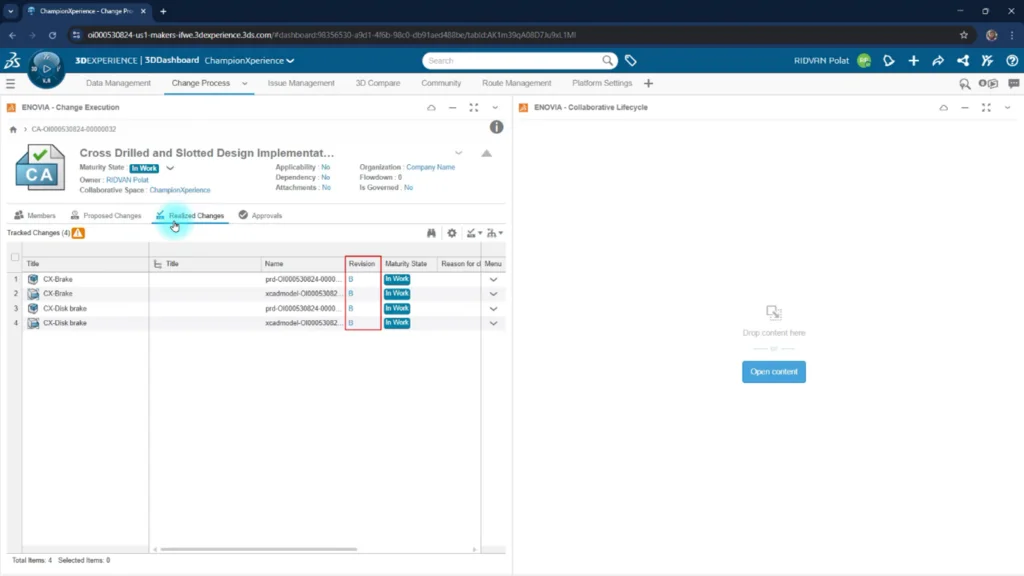Focus the top Search input field
The width and height of the screenshot is (1024, 576).
[x=513, y=61]
